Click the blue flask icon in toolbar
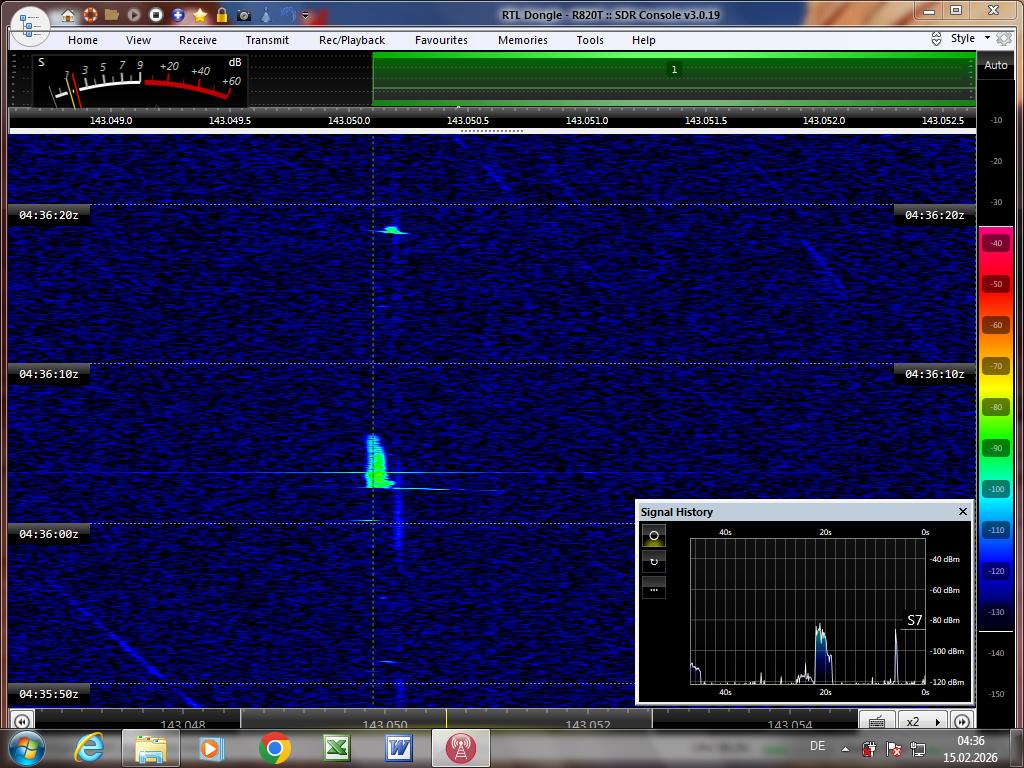 pos(266,14)
